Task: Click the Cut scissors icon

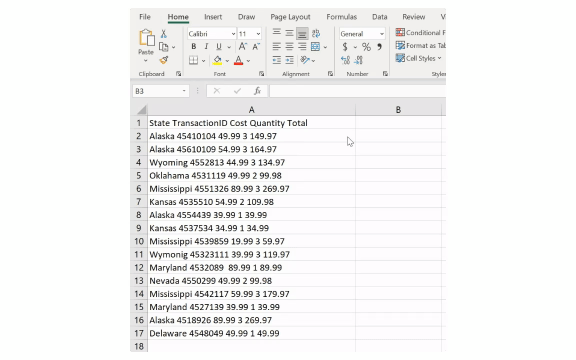Action: point(163,34)
